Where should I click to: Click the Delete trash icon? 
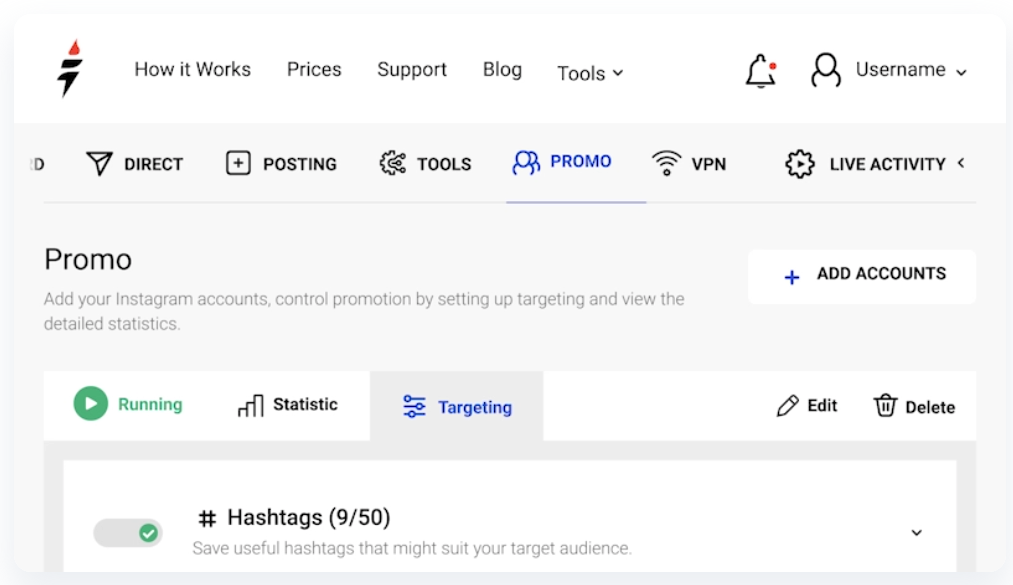[x=885, y=406]
